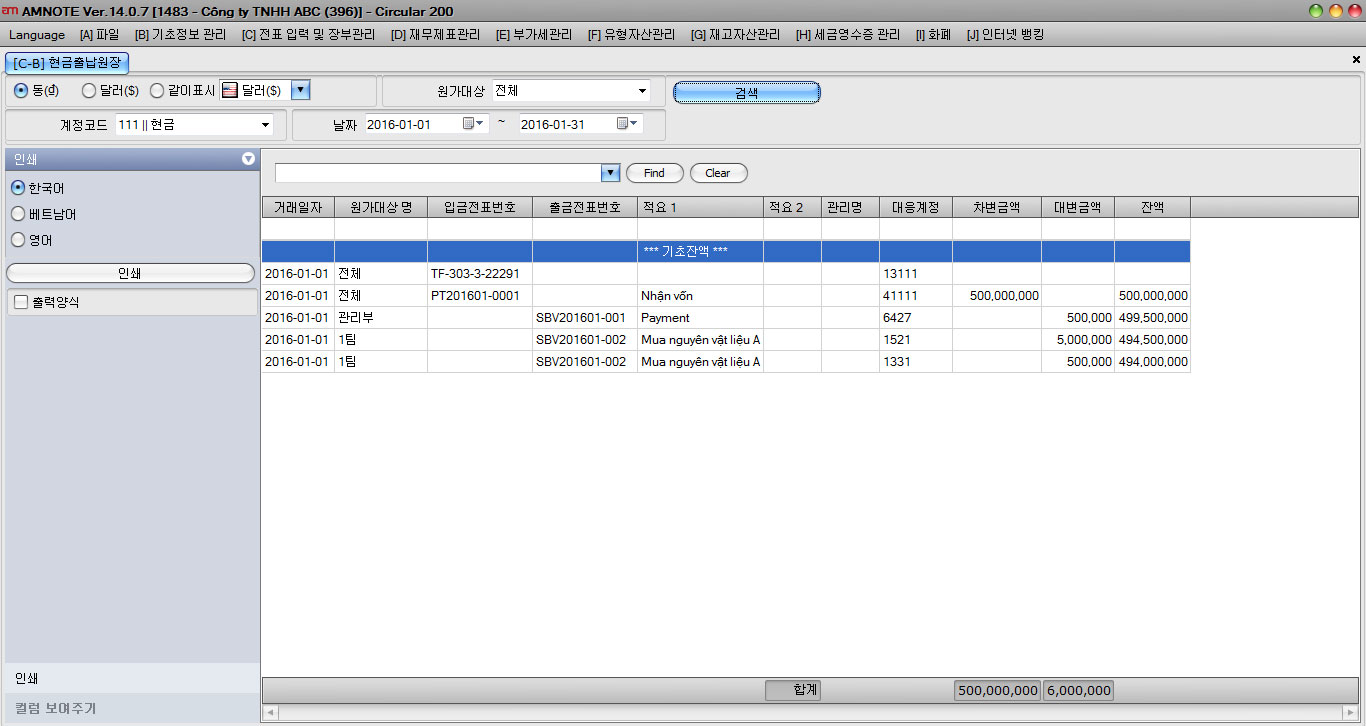The height and width of the screenshot is (726, 1366).
Task: Click the 검색 search button
Action: pyautogui.click(x=746, y=92)
